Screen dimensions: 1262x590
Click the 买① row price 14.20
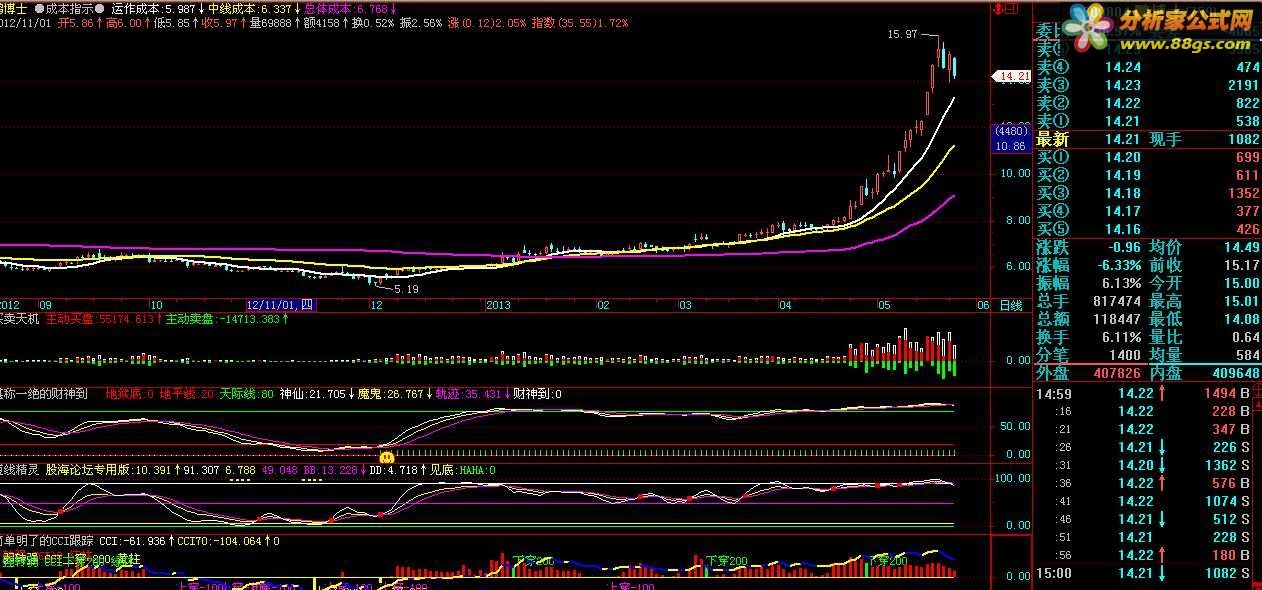tap(1122, 158)
